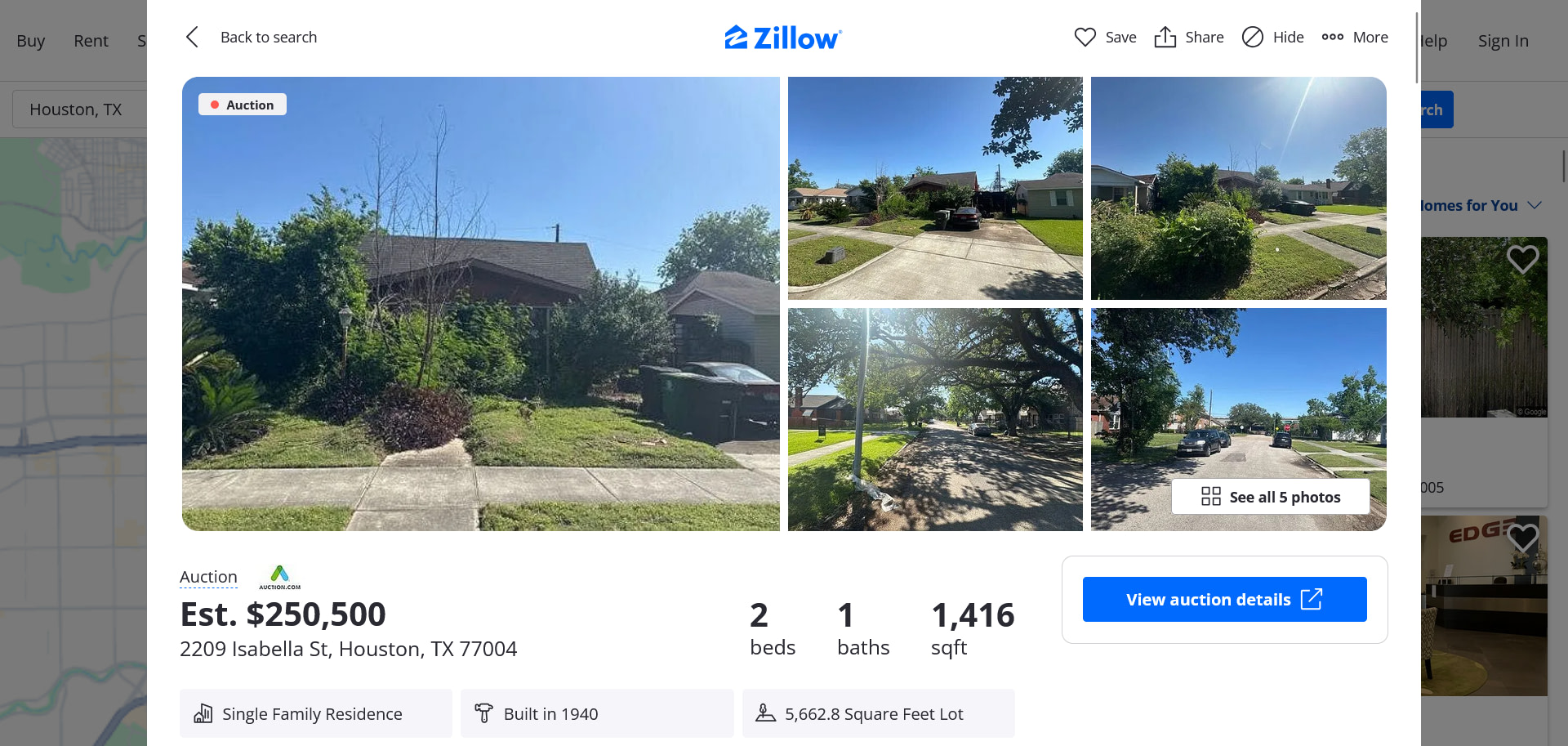Image resolution: width=1568 pixels, height=746 pixels.
Task: Hide this listing via the Hide icon
Action: coord(1252,37)
